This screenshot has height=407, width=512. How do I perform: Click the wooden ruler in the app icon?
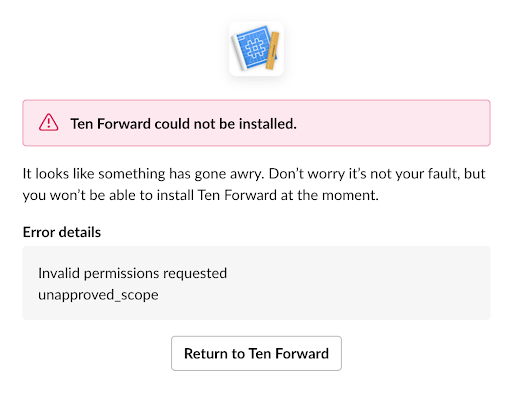[272, 51]
